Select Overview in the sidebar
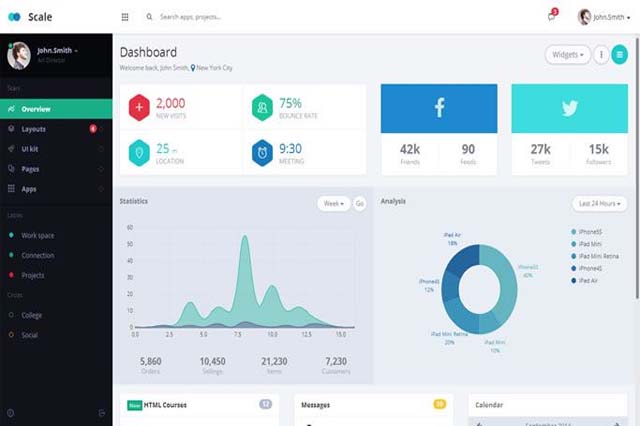Viewport: 640px width, 426px height. click(x=36, y=108)
